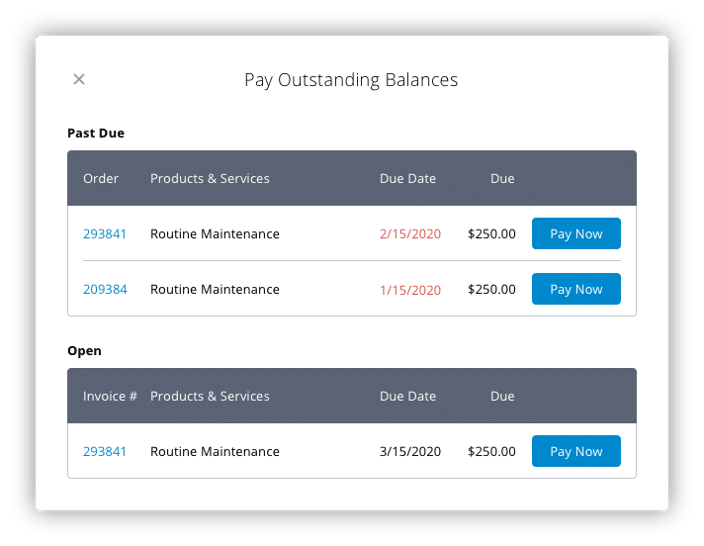Click the Invoice # column header
Viewport: 704px width, 546px height.
pyautogui.click(x=110, y=397)
